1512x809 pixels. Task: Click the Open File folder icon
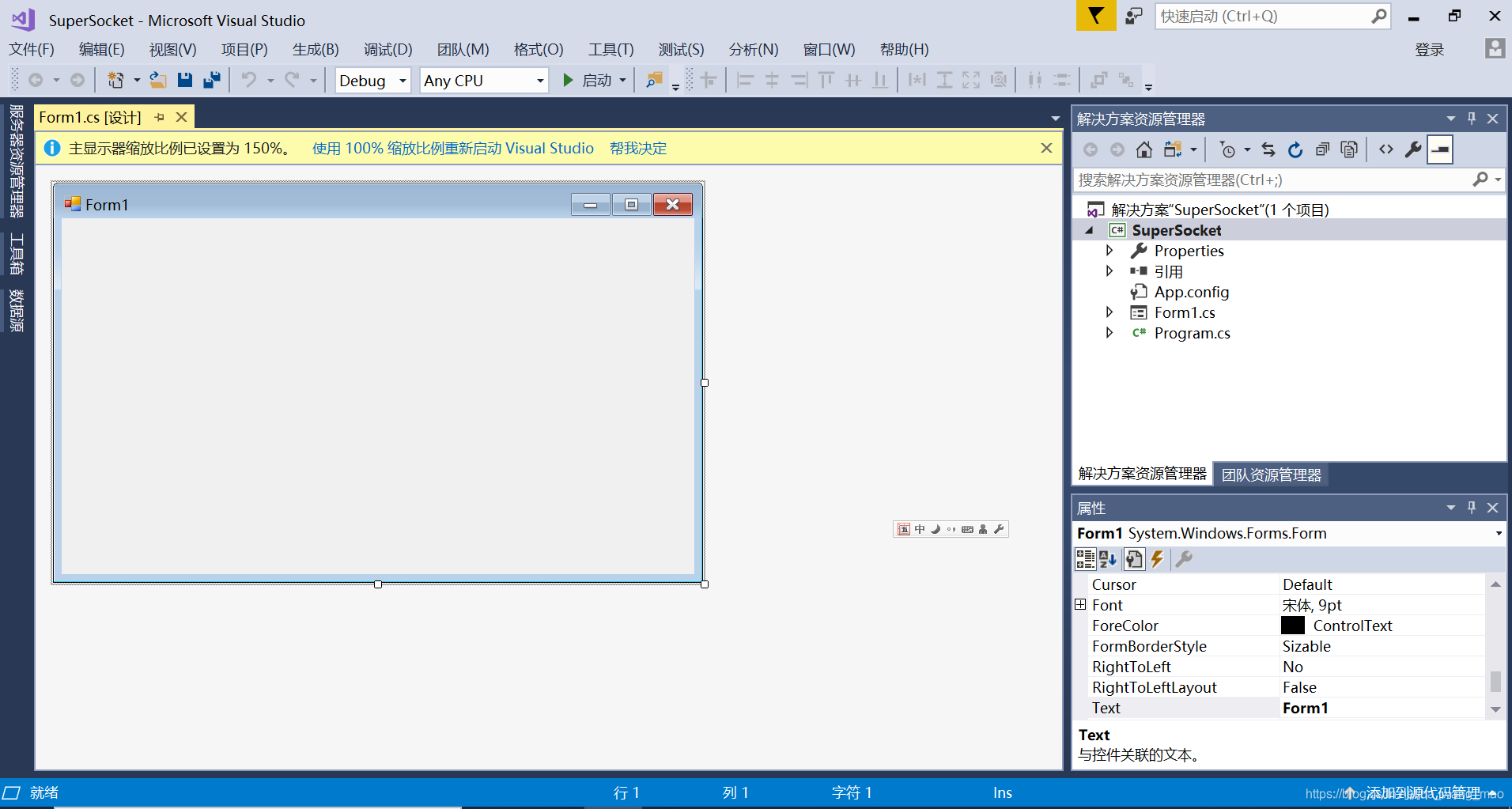coord(158,80)
